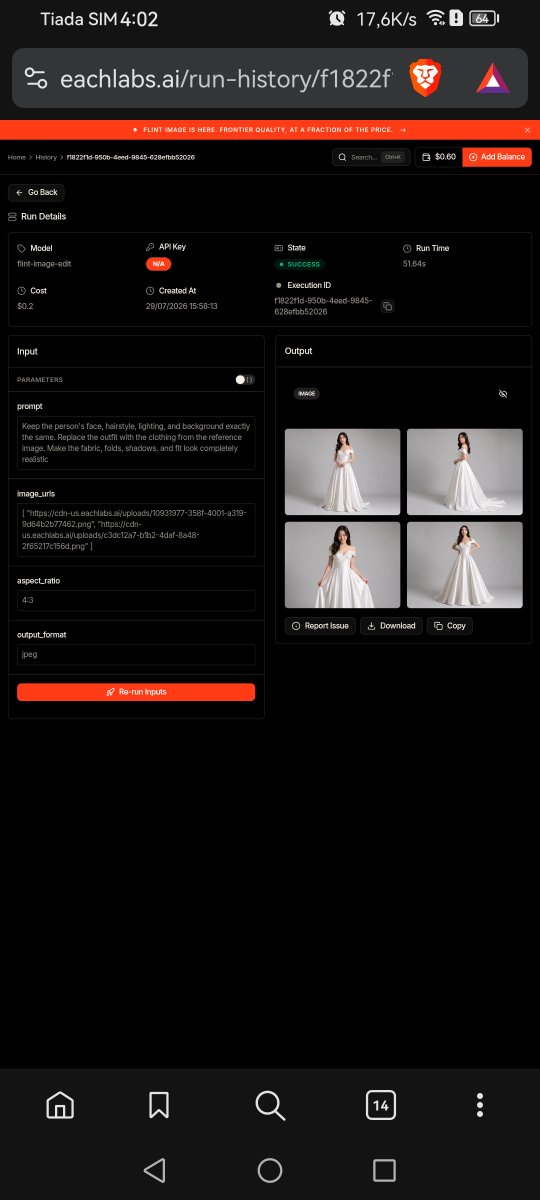The height and width of the screenshot is (1200, 540).
Task: Select the prompt text field
Action: 136,442
